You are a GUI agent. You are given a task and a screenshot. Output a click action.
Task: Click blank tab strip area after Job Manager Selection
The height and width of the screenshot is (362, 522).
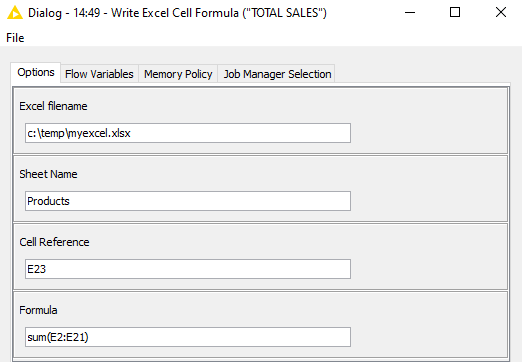(x=422, y=73)
